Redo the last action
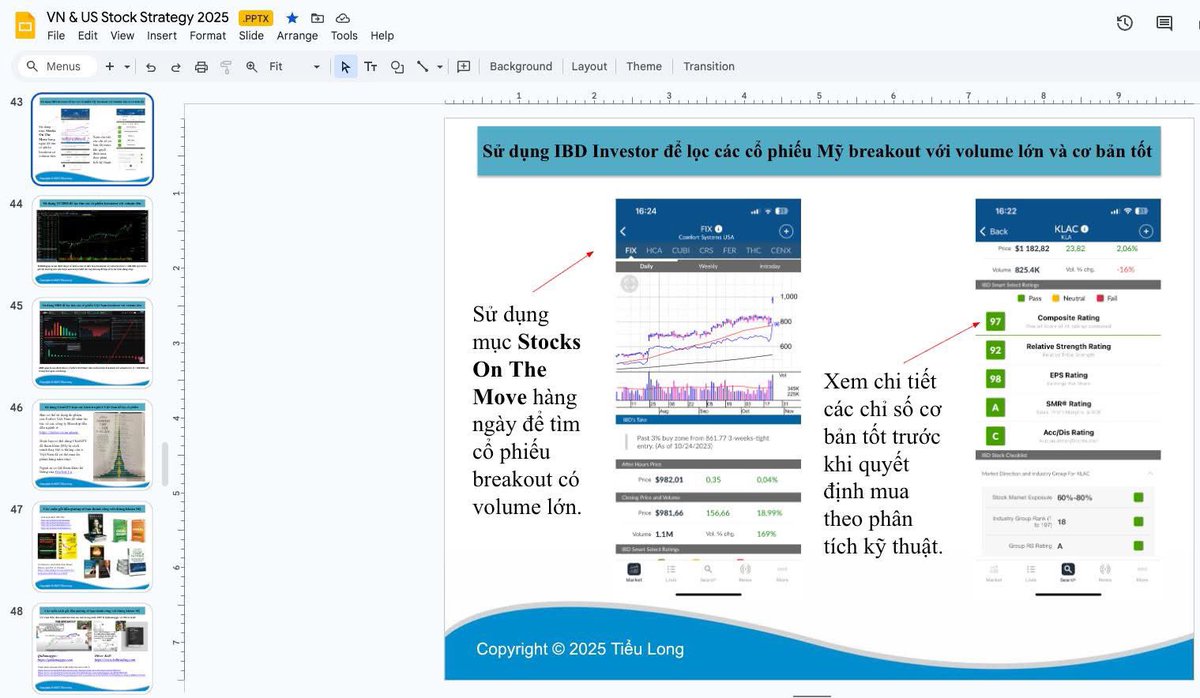This screenshot has height=698, width=1200. pyautogui.click(x=176, y=67)
